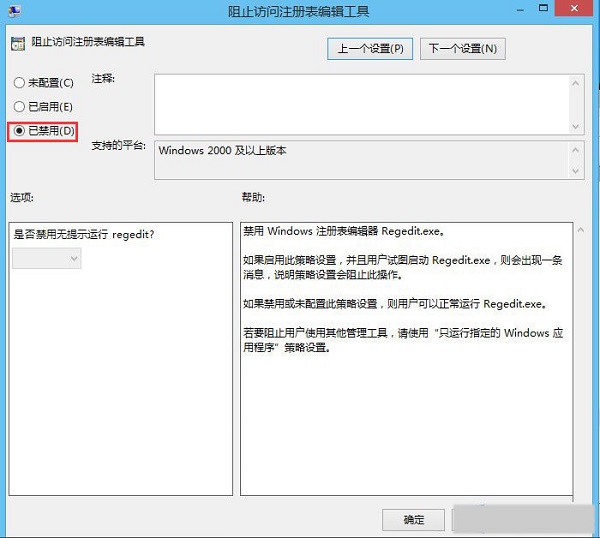Click the '是否禁用无提示运行 regedit?' label
600x538 pixels.
point(84,234)
